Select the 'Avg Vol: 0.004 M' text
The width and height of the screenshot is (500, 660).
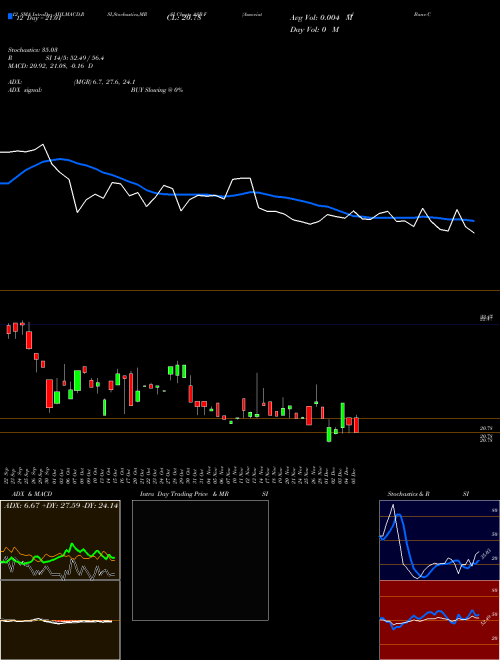[321, 18]
